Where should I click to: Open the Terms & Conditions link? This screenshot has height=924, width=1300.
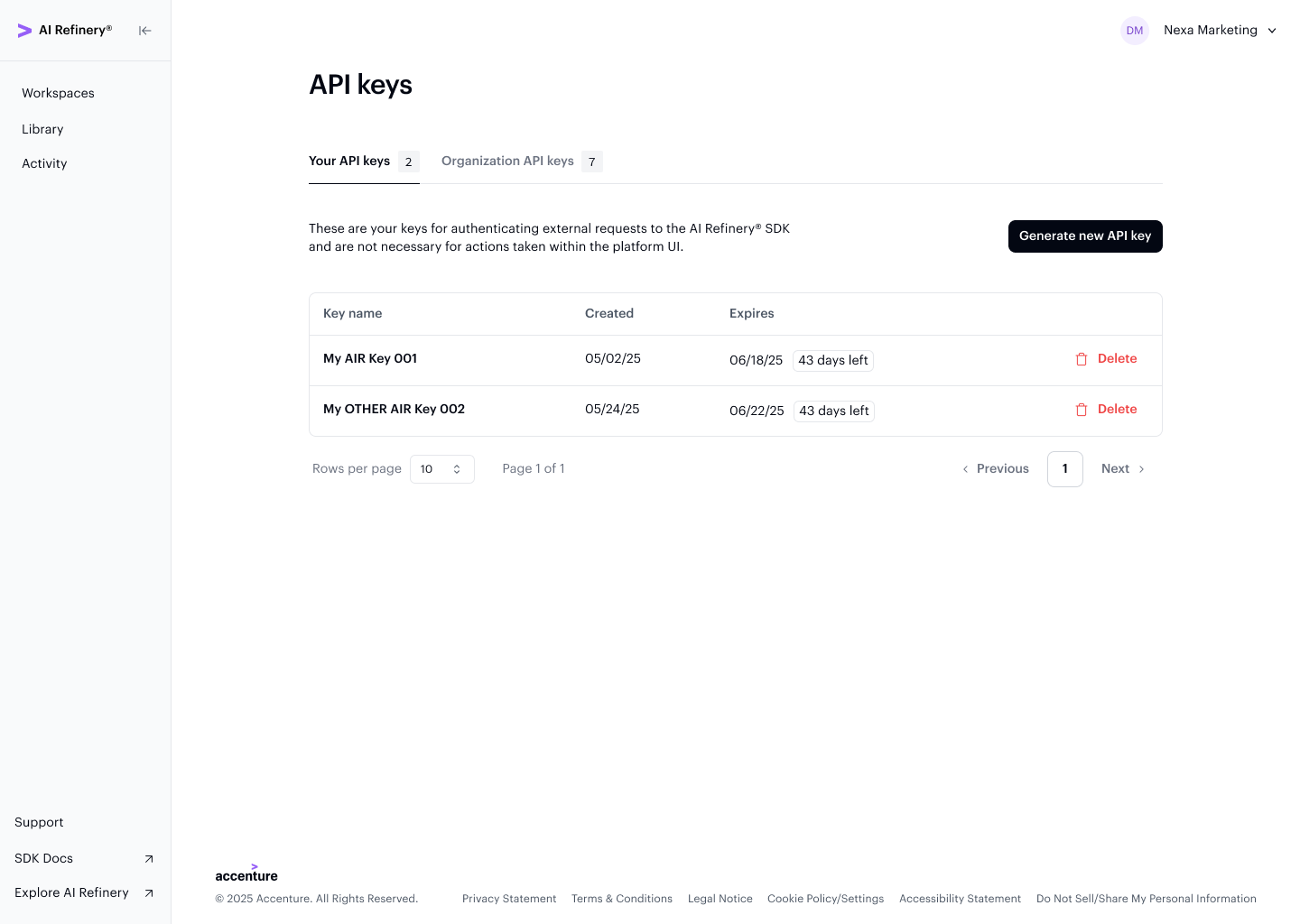(622, 899)
